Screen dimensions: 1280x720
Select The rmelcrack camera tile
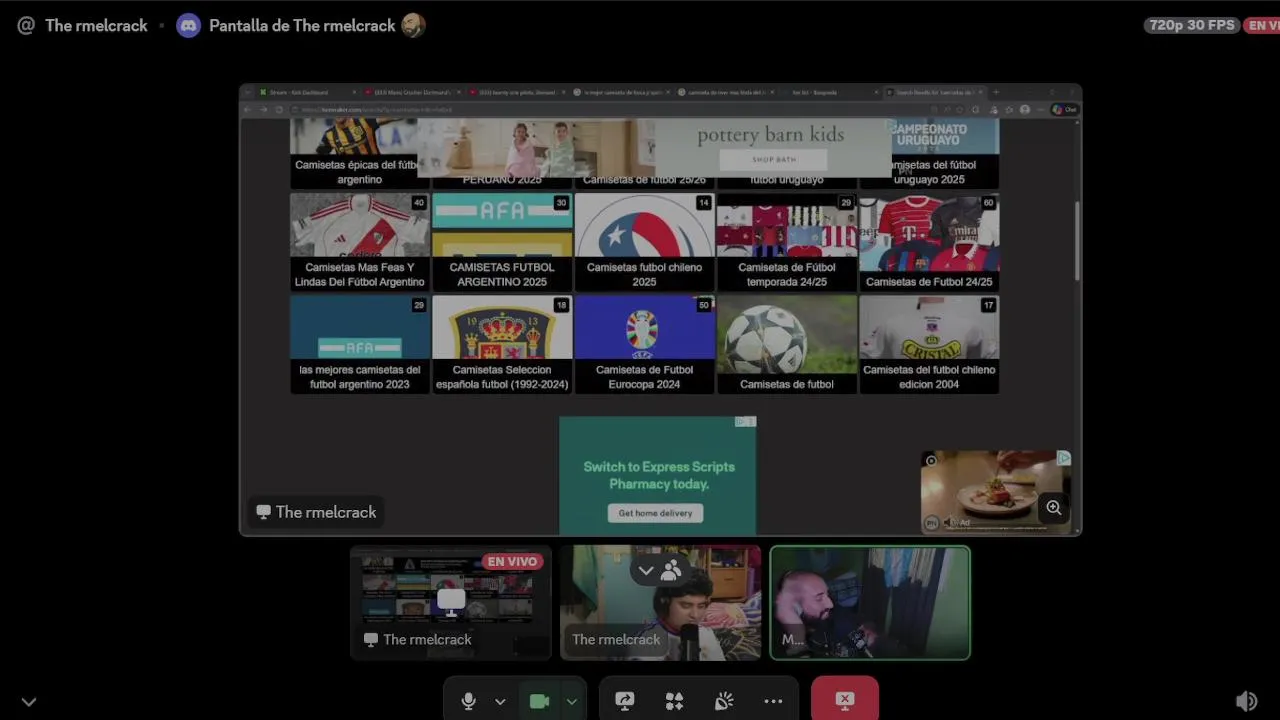pos(660,602)
